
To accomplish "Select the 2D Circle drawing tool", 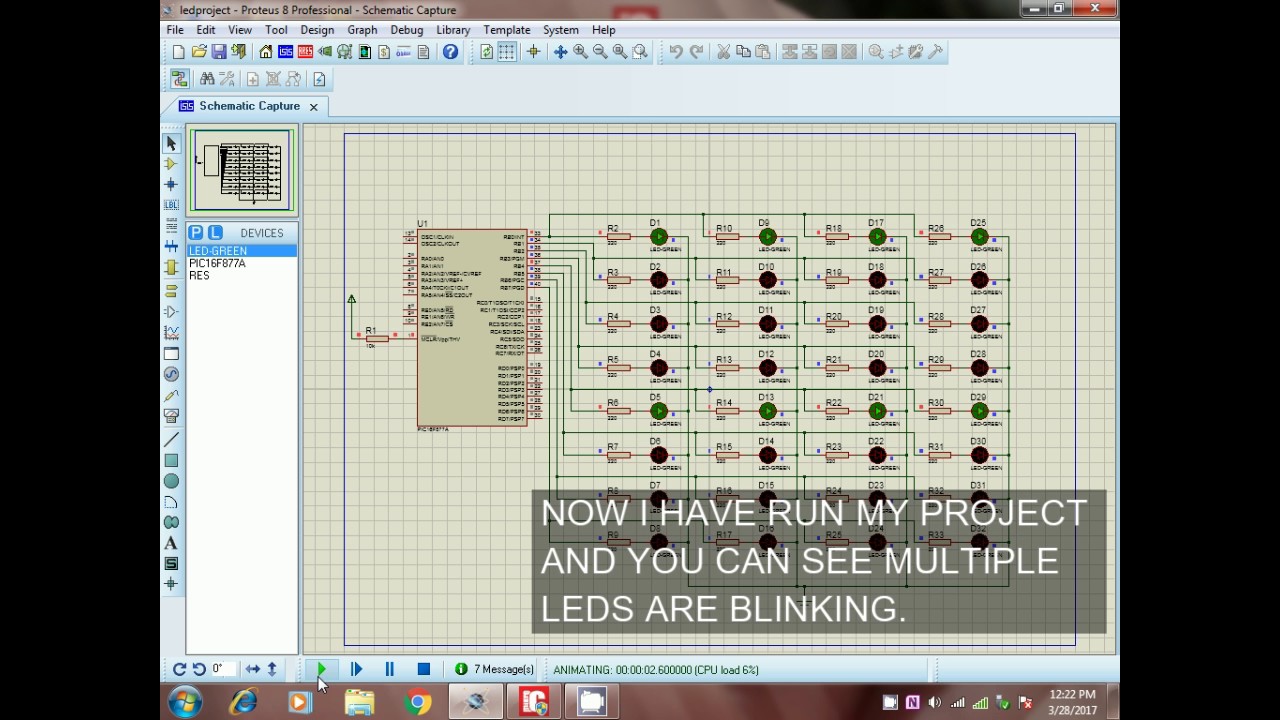I will tap(171, 481).
